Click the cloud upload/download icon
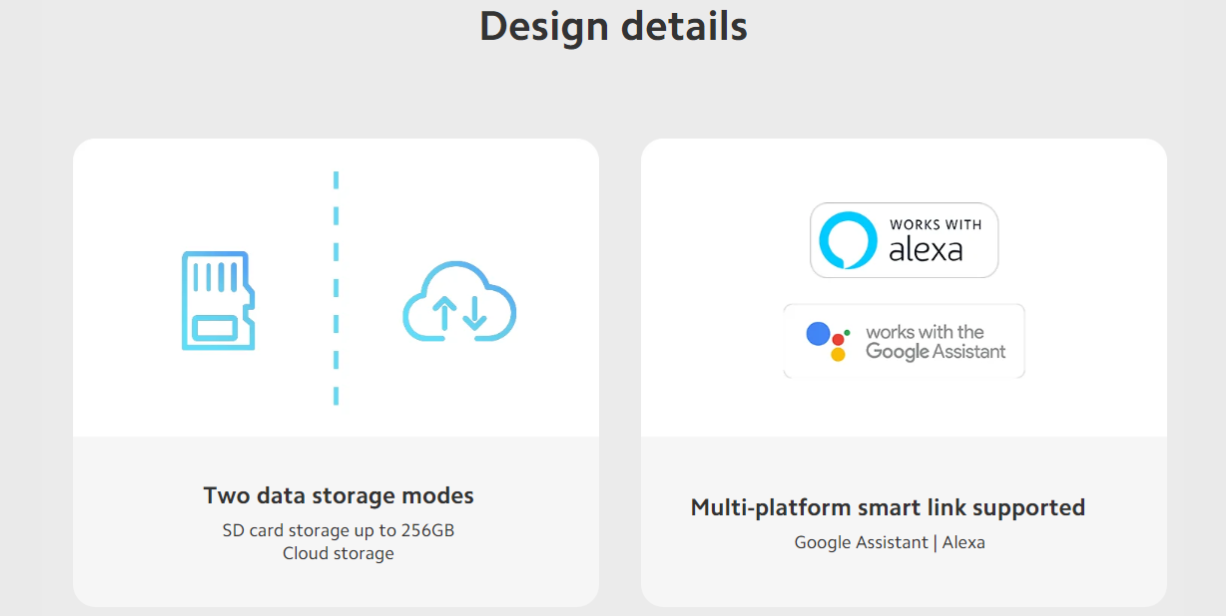Image resolution: width=1226 pixels, height=616 pixels. pos(459,302)
